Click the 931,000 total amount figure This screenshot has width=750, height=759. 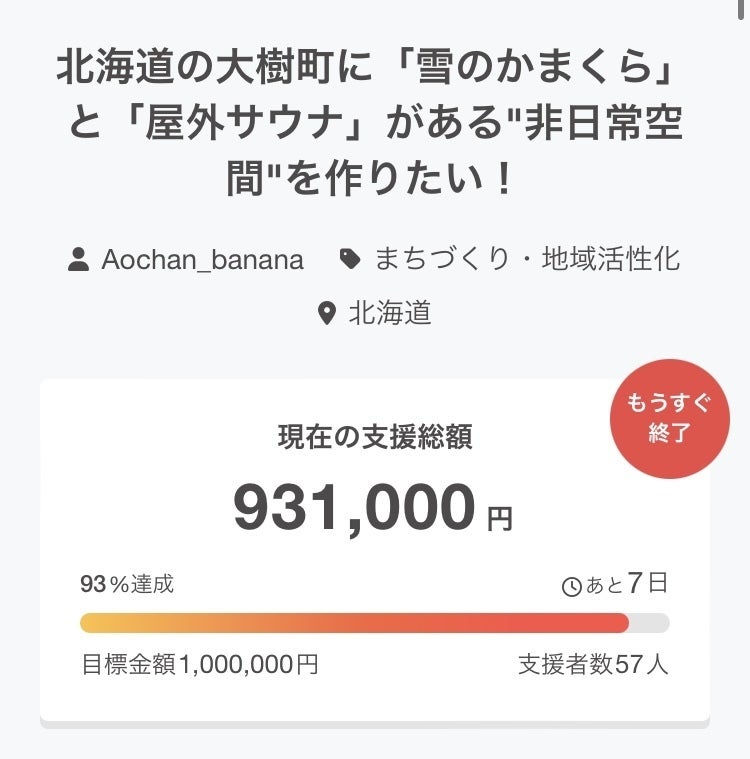pyautogui.click(x=354, y=507)
